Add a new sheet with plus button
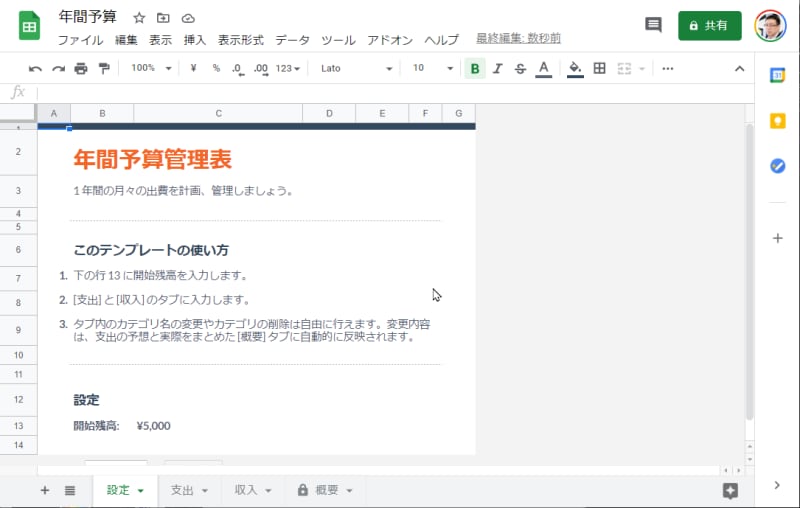The image size is (800, 508). click(x=45, y=490)
